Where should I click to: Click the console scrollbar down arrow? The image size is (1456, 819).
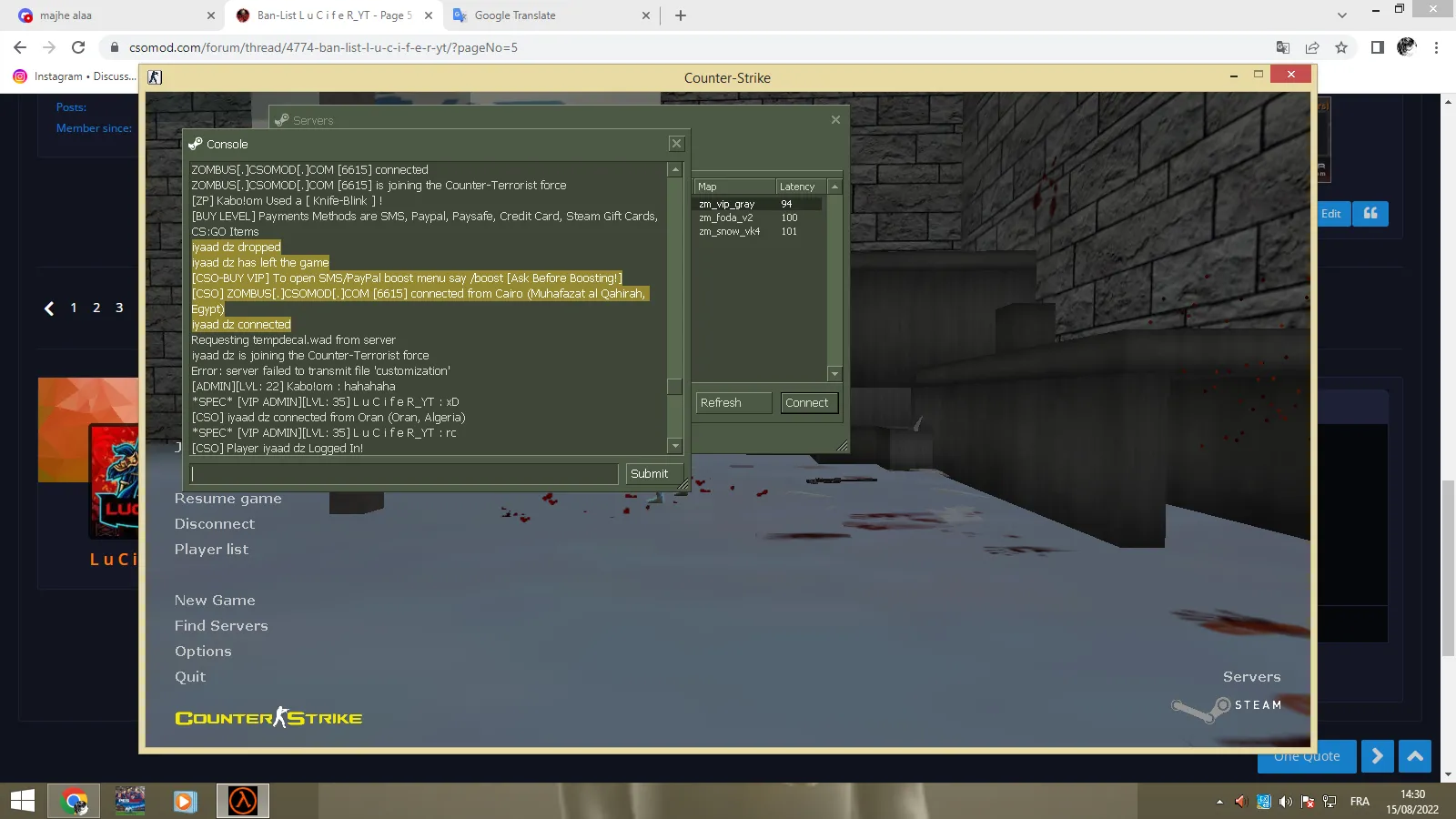pyautogui.click(x=675, y=446)
